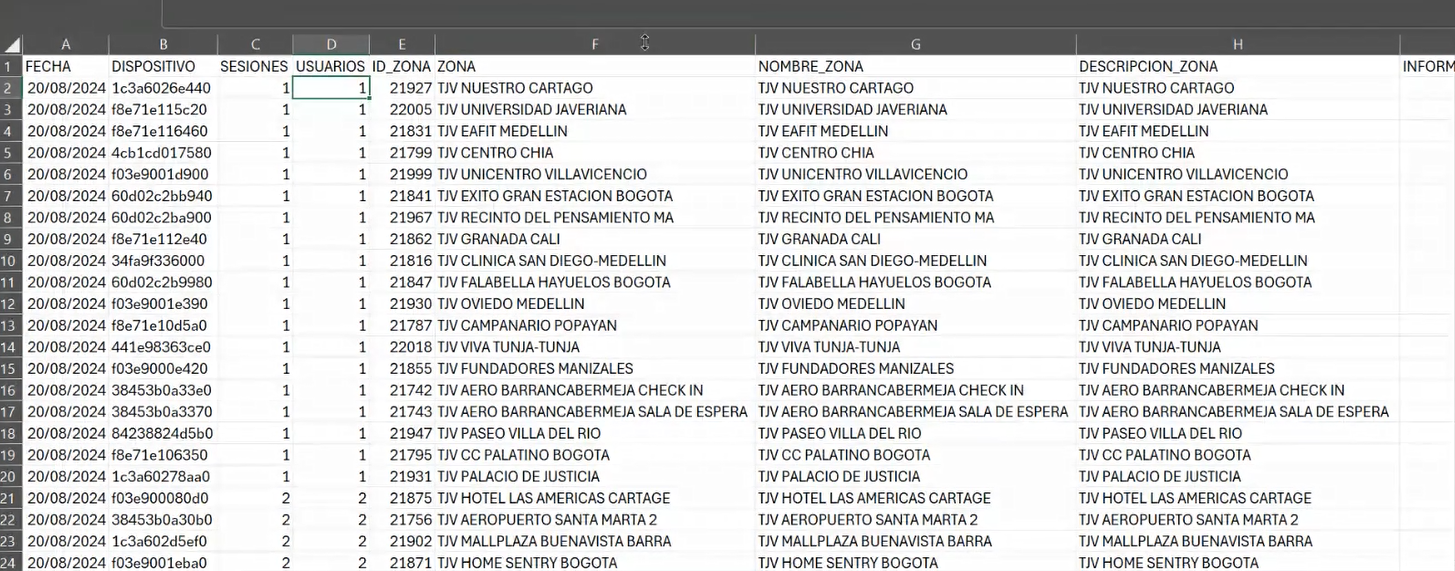The width and height of the screenshot is (1455, 571).
Task: Select column A header
Action: click(66, 44)
